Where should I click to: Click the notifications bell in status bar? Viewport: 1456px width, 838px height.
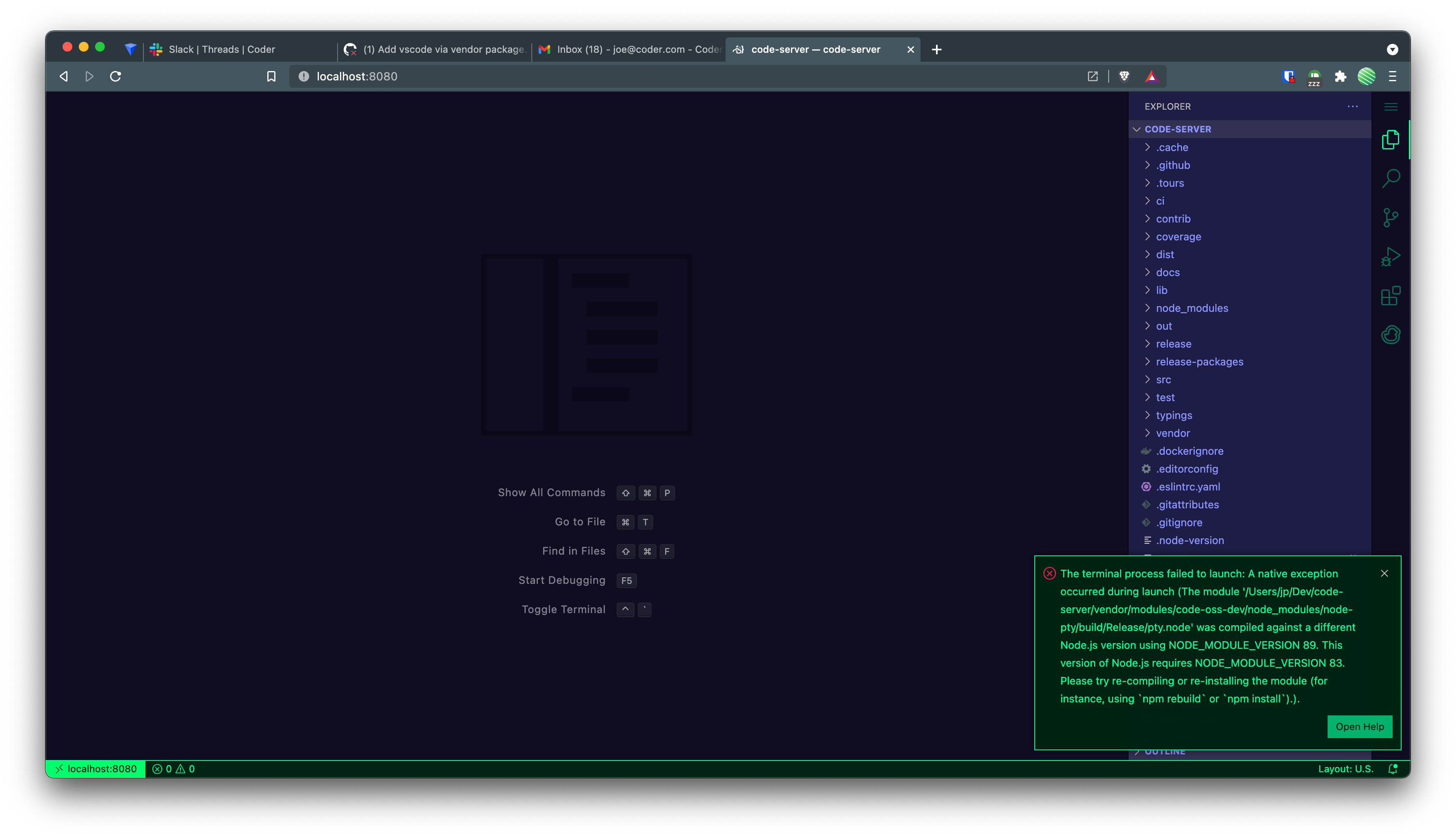pos(1392,769)
